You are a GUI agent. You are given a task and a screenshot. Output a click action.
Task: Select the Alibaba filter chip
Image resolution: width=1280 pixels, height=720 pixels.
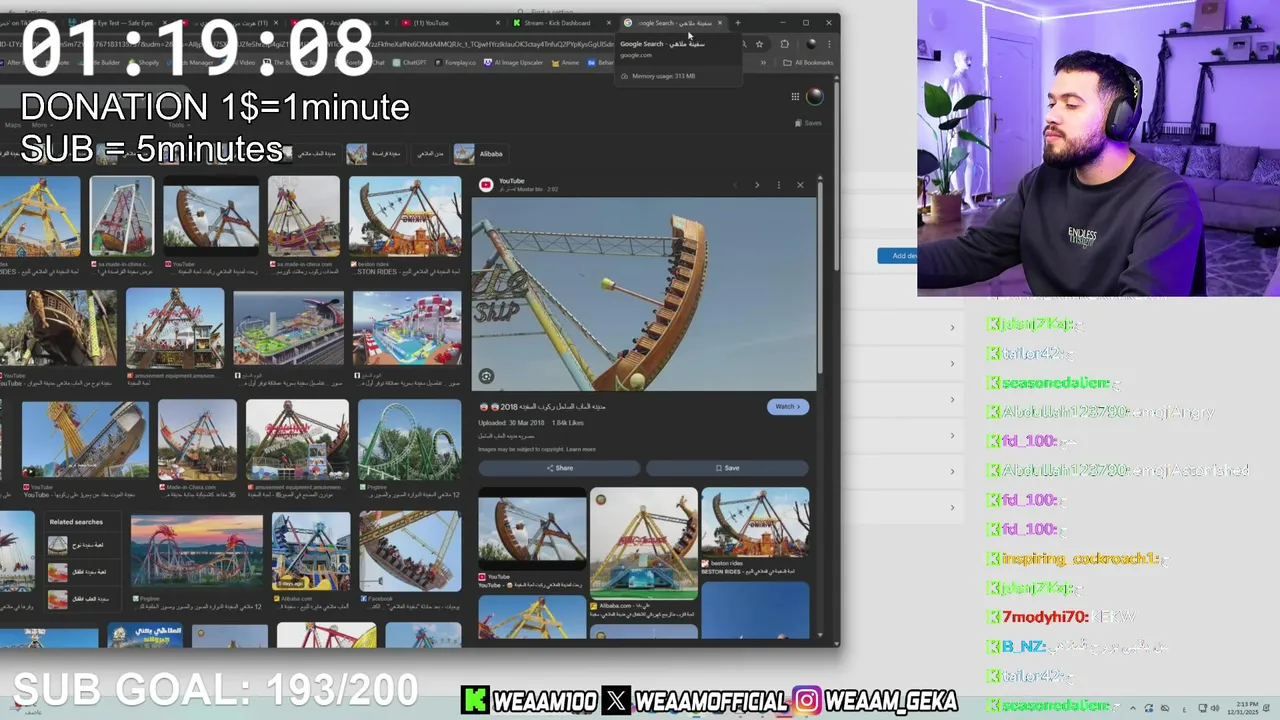479,154
